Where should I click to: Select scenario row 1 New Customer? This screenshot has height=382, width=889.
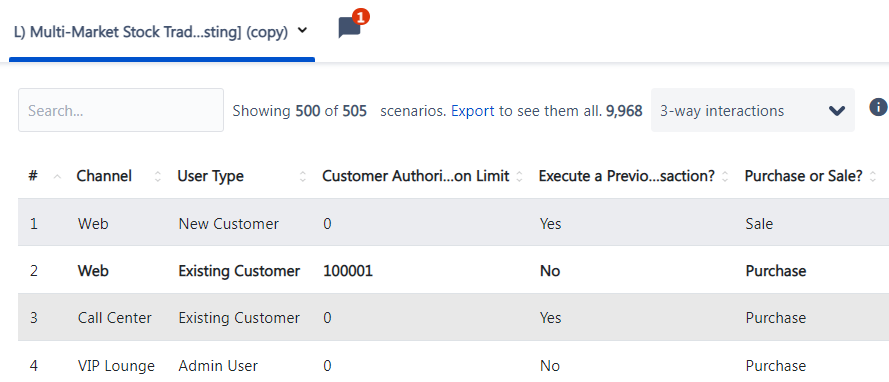453,223
